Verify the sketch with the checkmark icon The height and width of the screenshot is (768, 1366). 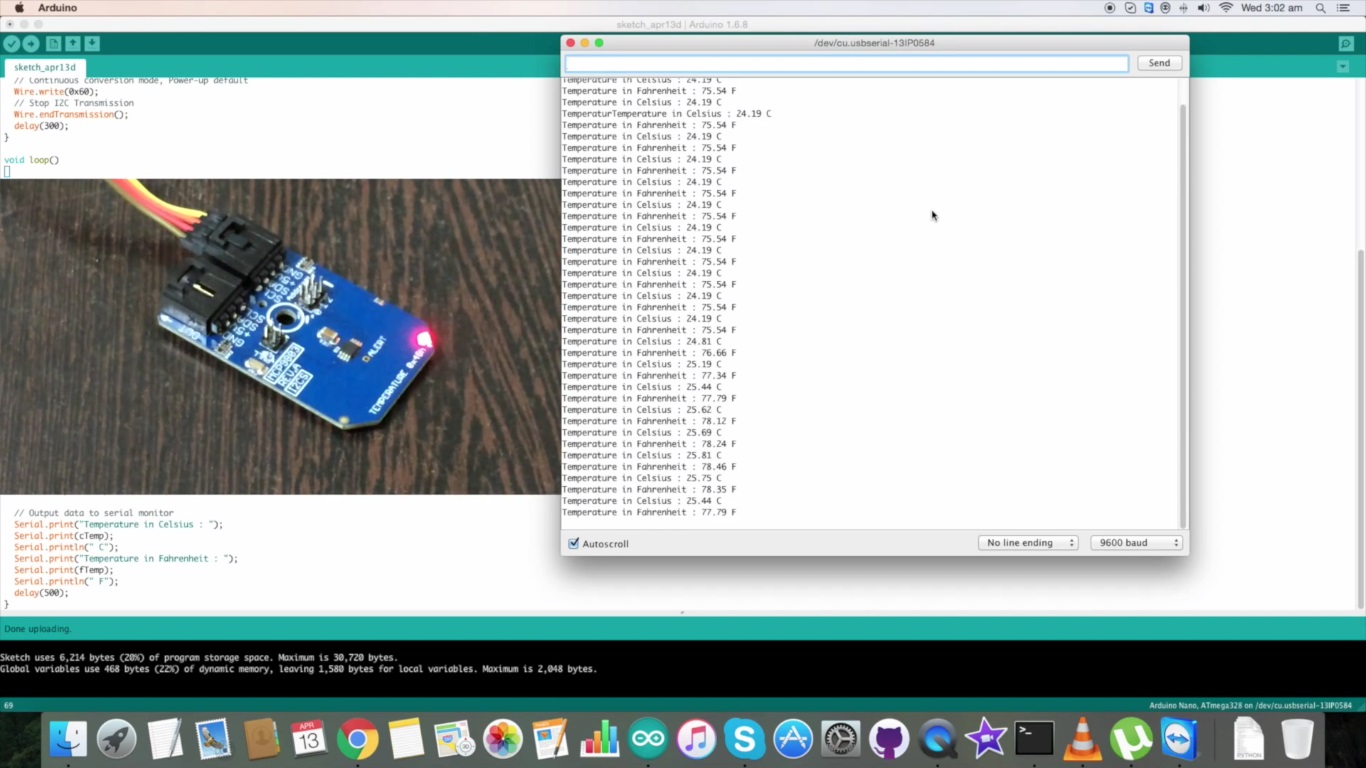pos(12,43)
